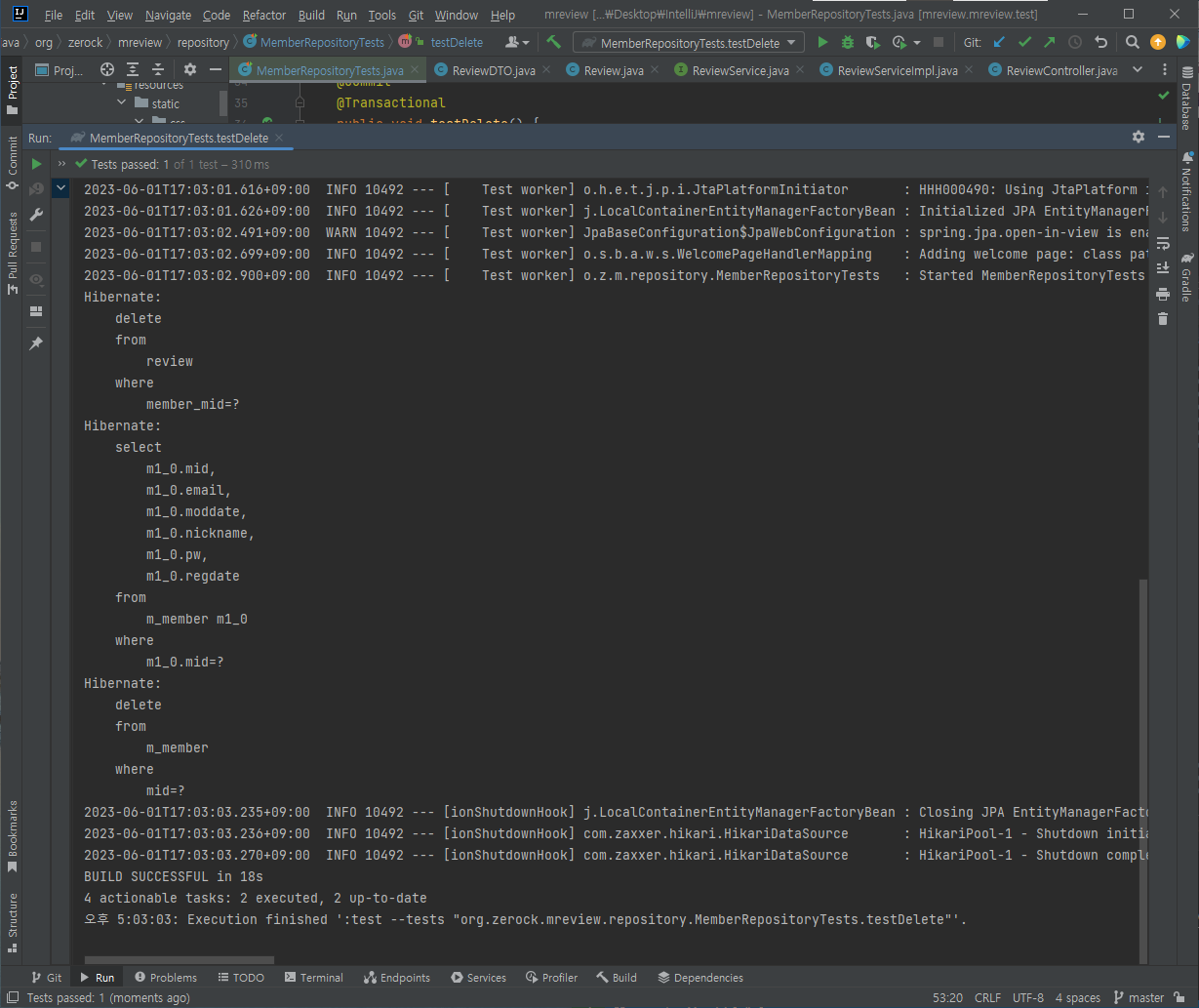The image size is (1199, 1008).
Task: Click the repository breadcrumb
Action: click(203, 43)
